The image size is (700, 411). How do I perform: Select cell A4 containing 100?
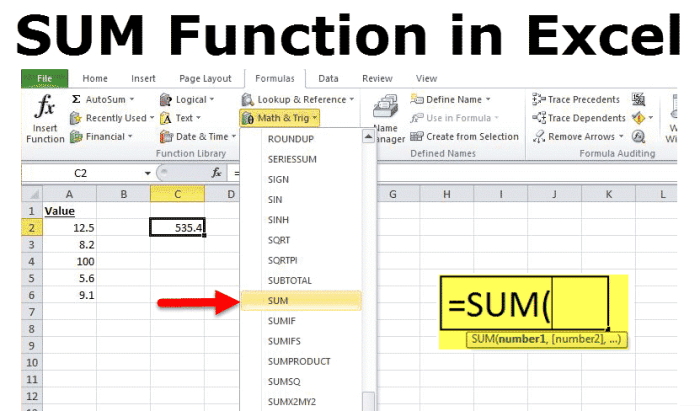coord(69,264)
